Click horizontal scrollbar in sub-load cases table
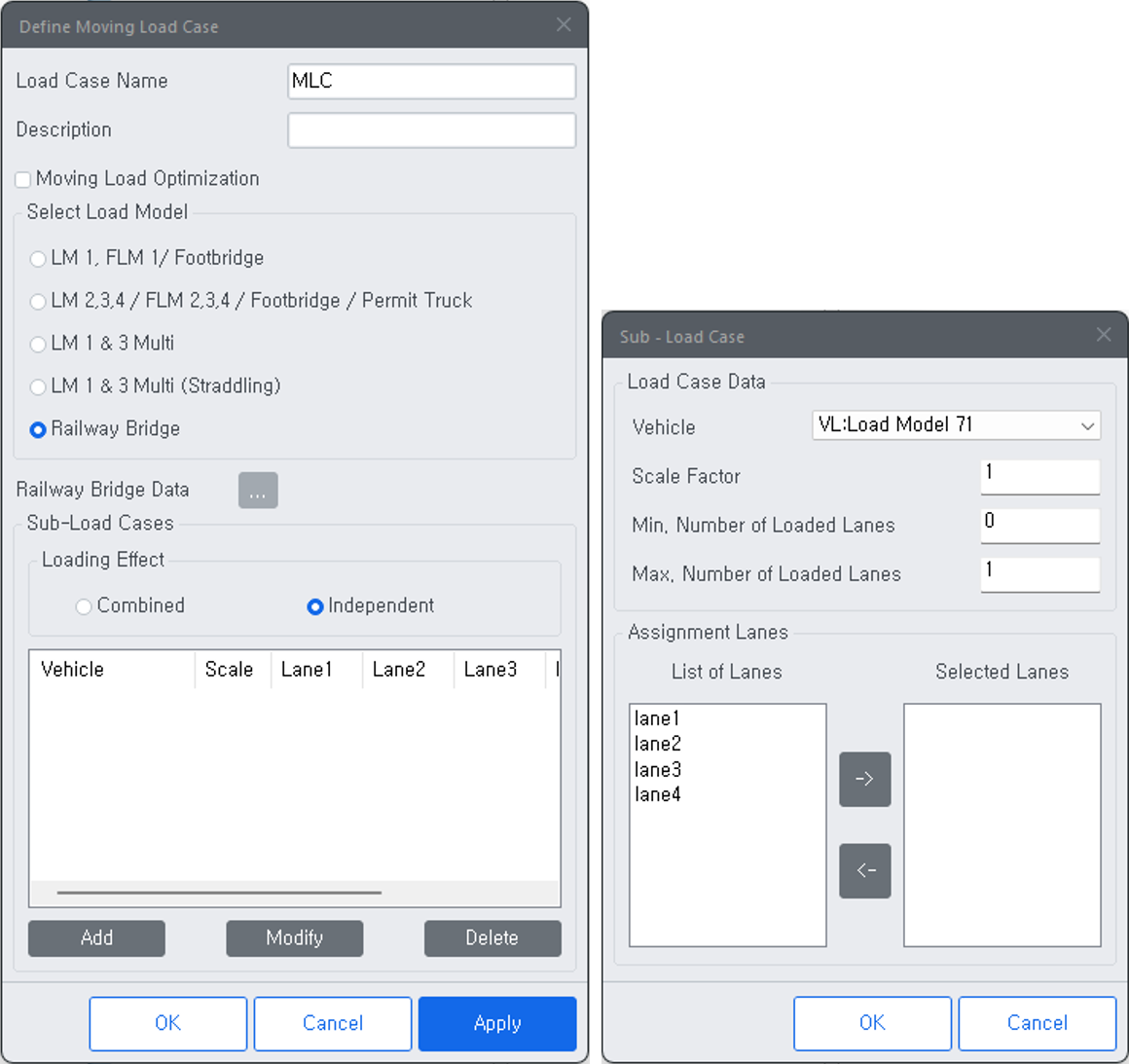 [220, 893]
